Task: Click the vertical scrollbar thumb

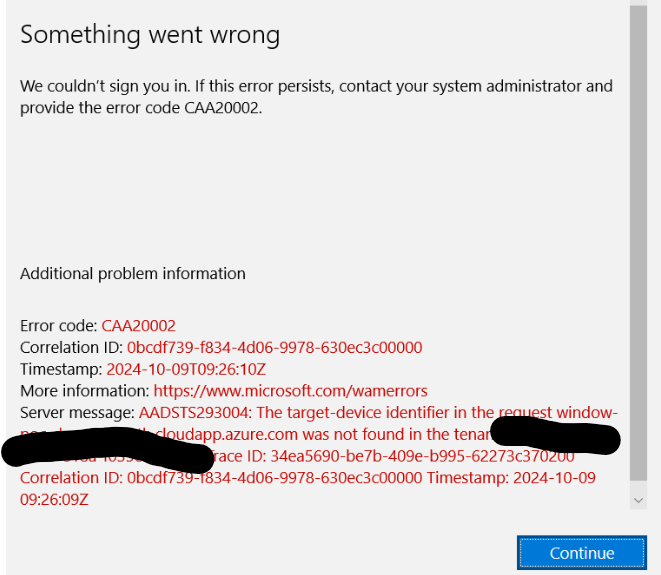Action: pyautogui.click(x=638, y=242)
